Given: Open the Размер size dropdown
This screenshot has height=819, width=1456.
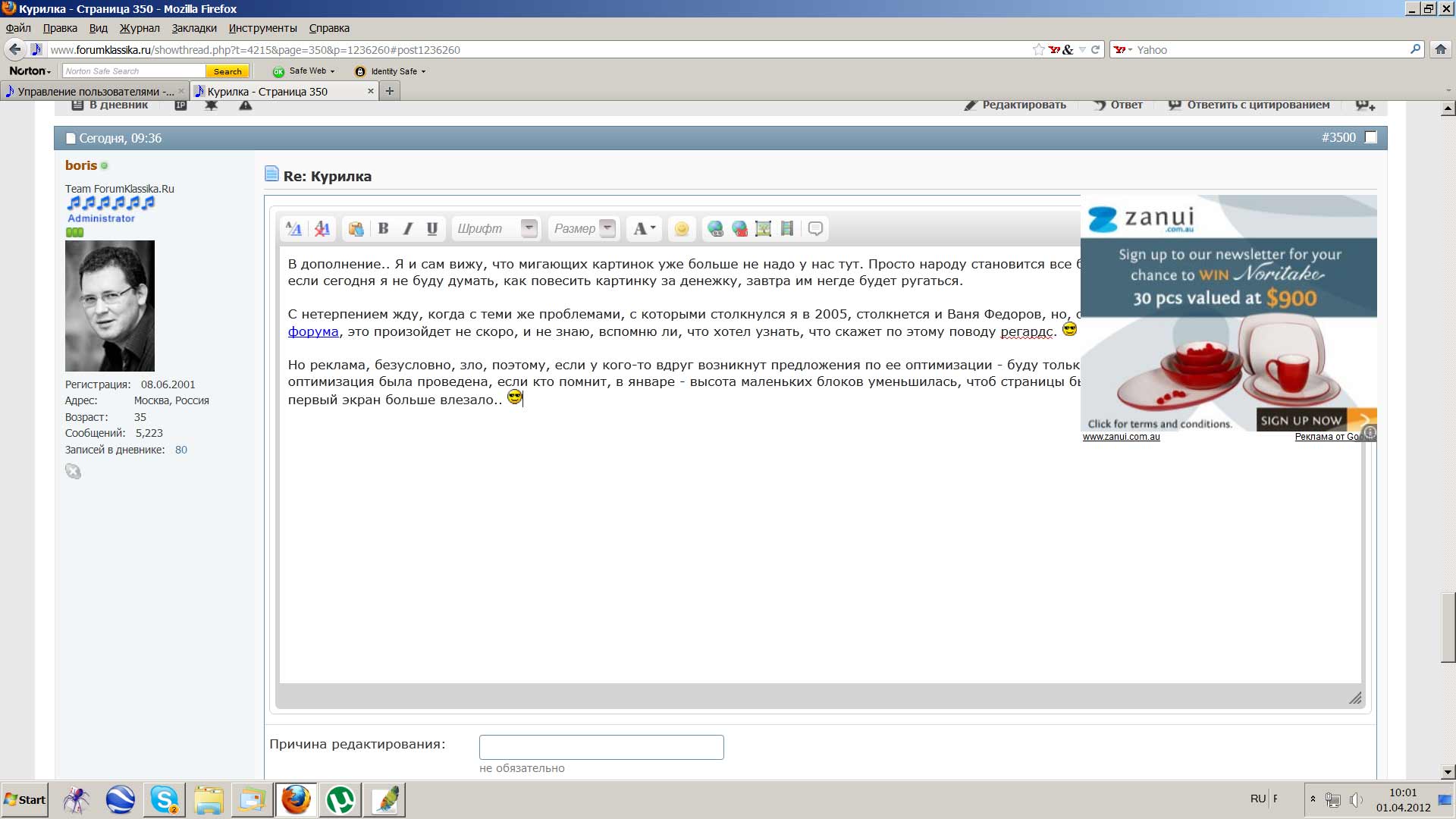Looking at the screenshot, I should tap(607, 227).
